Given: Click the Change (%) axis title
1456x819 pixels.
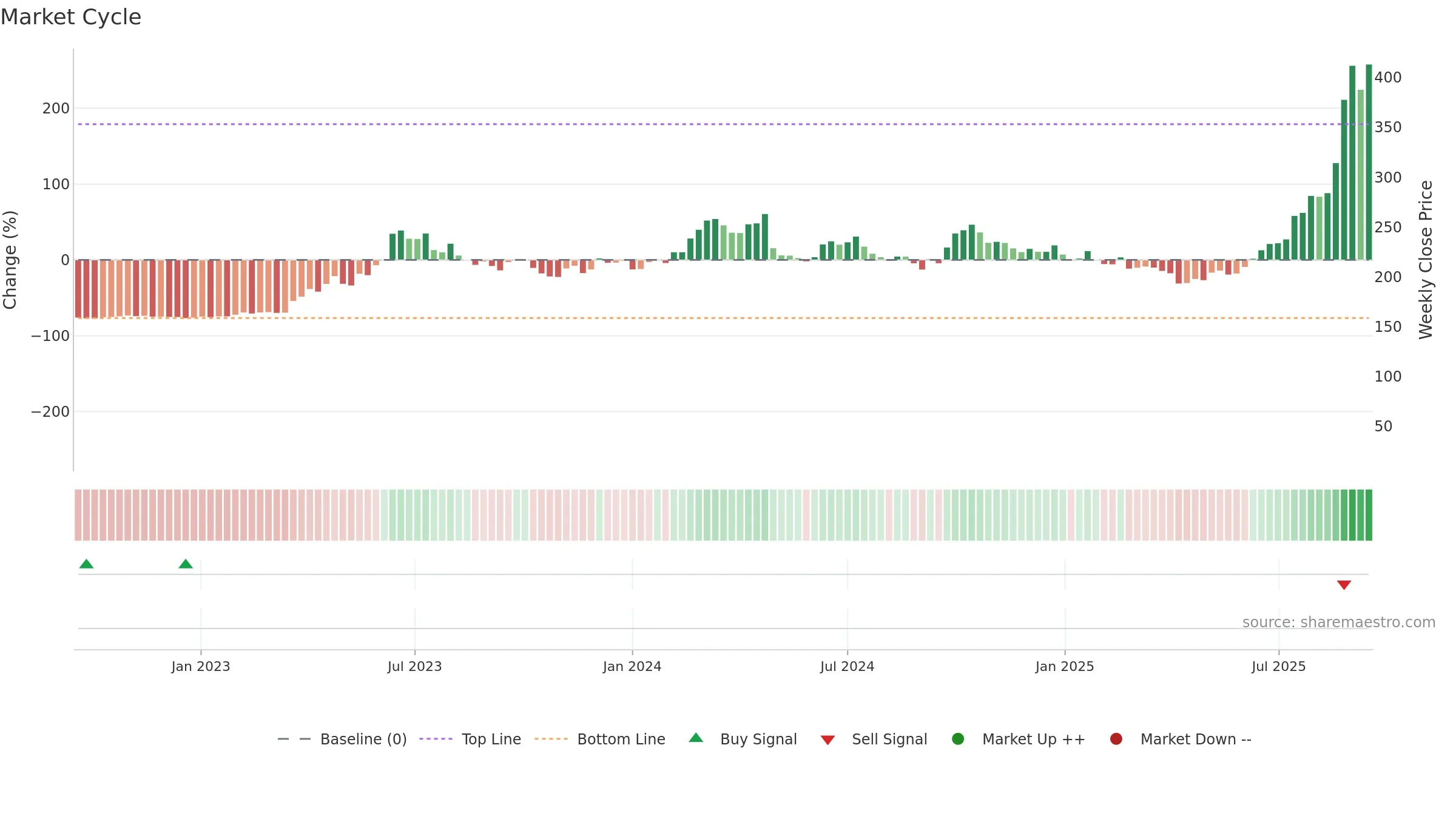Looking at the screenshot, I should point(10,260).
